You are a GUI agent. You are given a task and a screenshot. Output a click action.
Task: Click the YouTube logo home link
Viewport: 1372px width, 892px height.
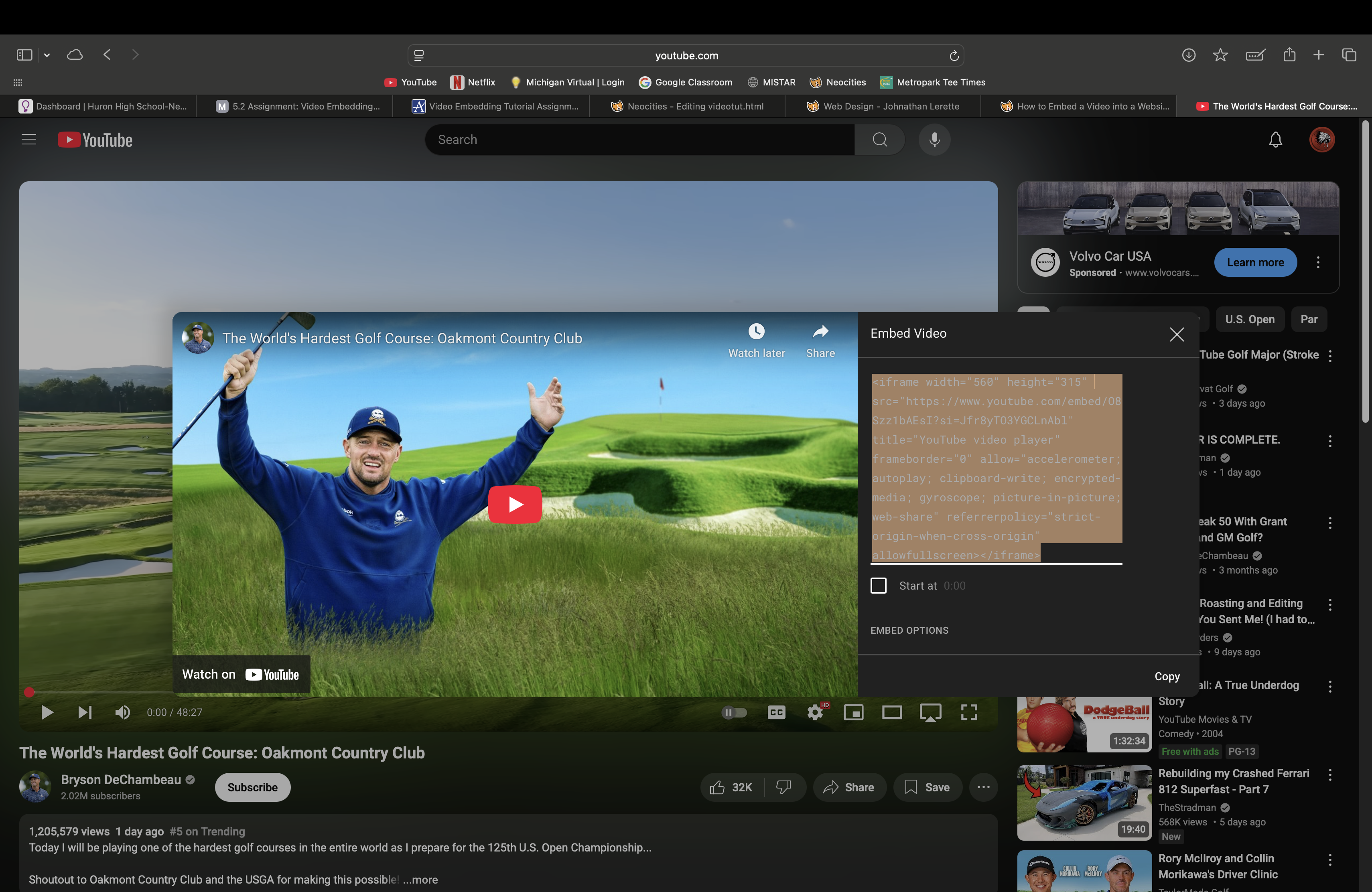[x=95, y=140]
